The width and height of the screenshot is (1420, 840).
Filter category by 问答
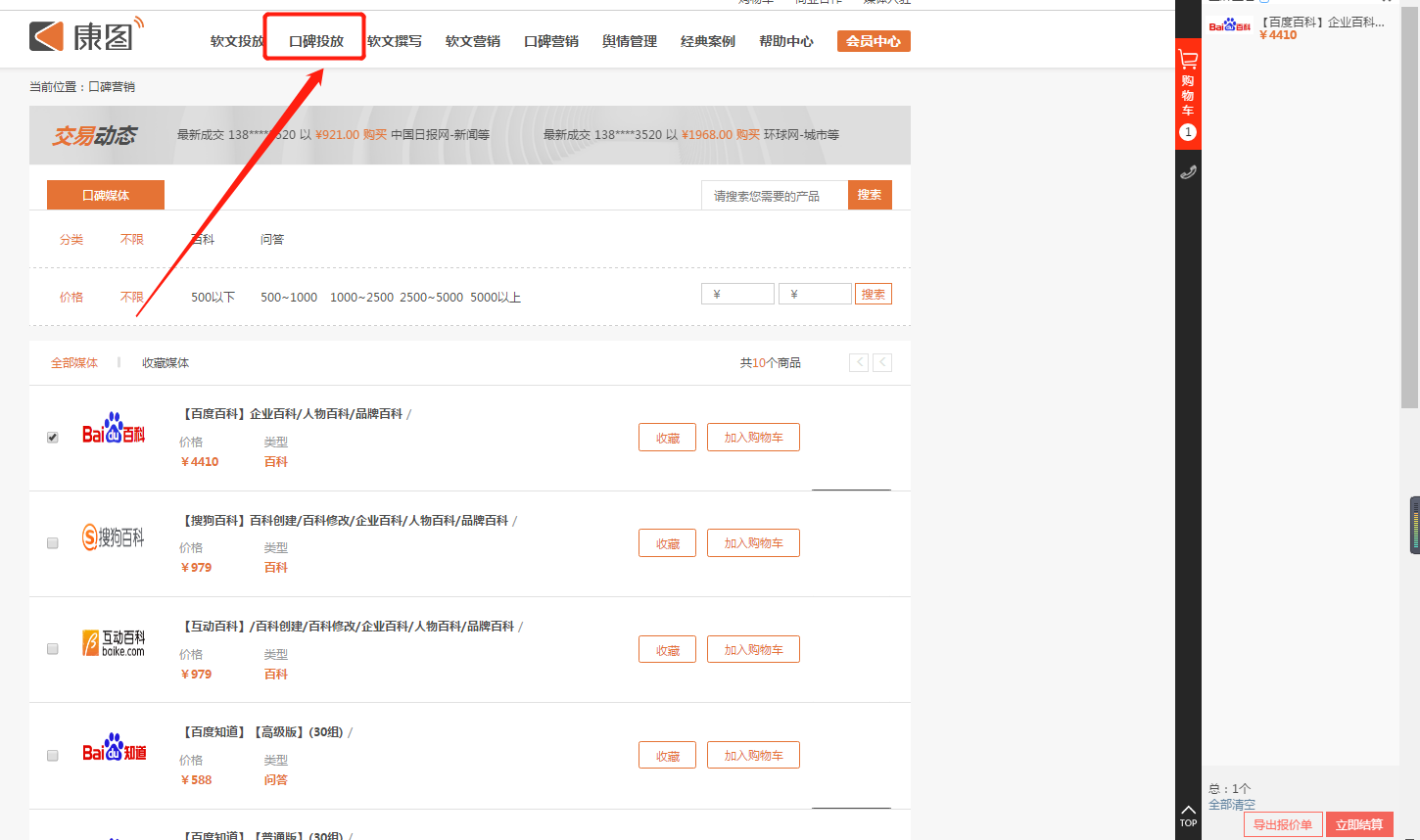pos(272,239)
